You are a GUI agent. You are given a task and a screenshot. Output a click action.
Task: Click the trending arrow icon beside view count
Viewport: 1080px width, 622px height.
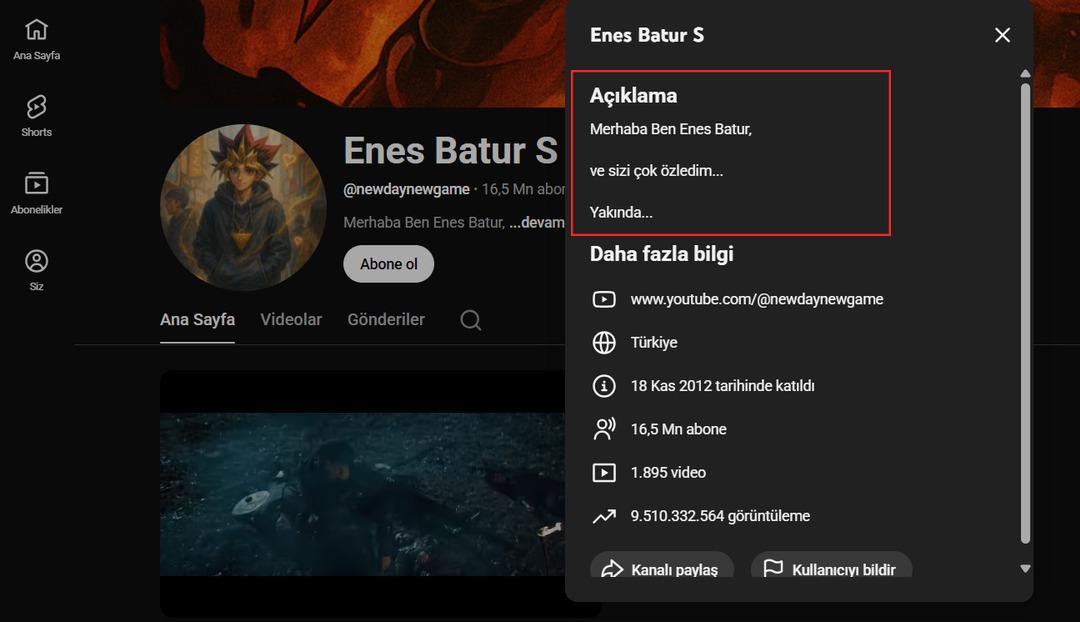[605, 515]
